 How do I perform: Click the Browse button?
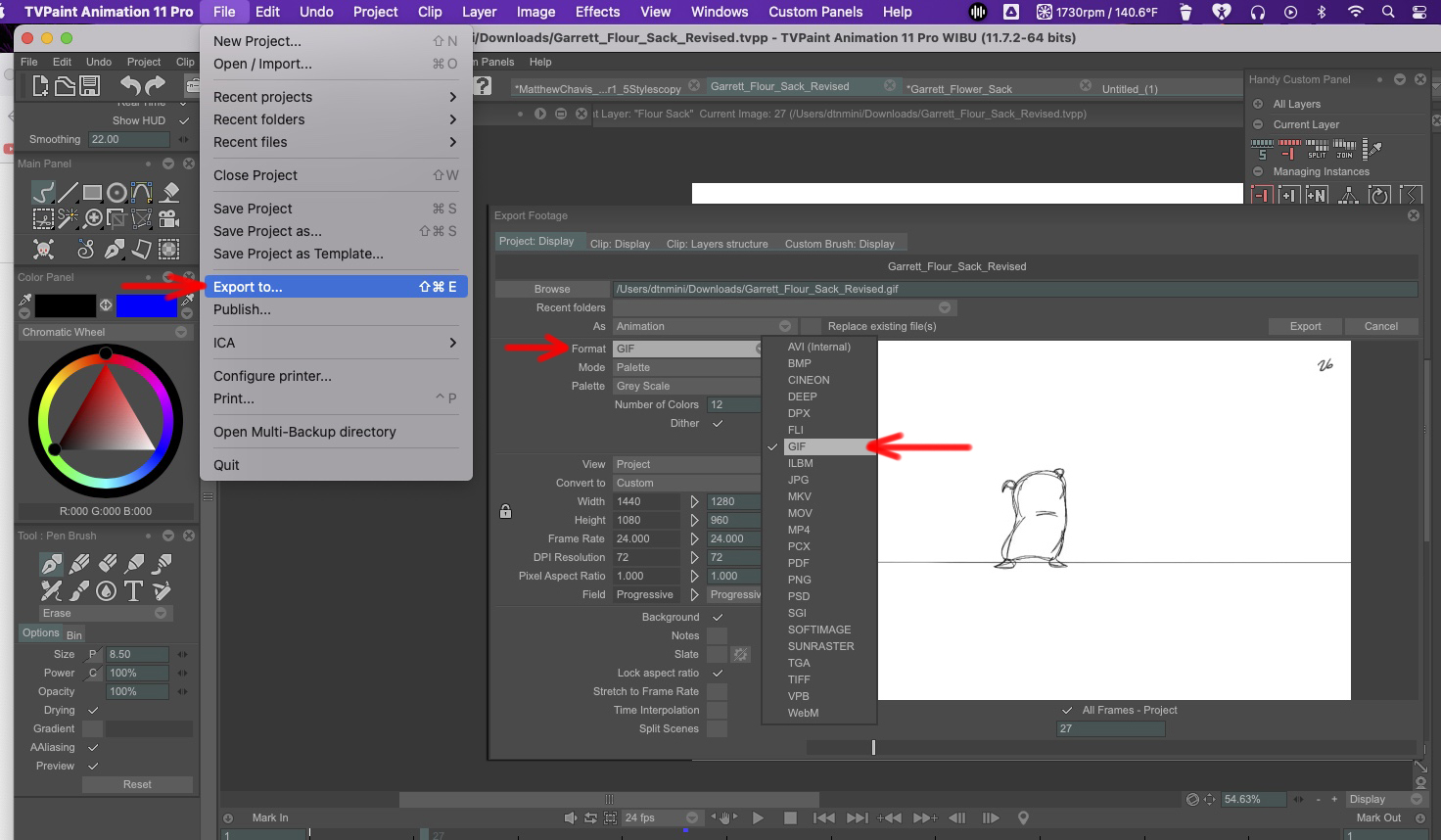pos(552,289)
